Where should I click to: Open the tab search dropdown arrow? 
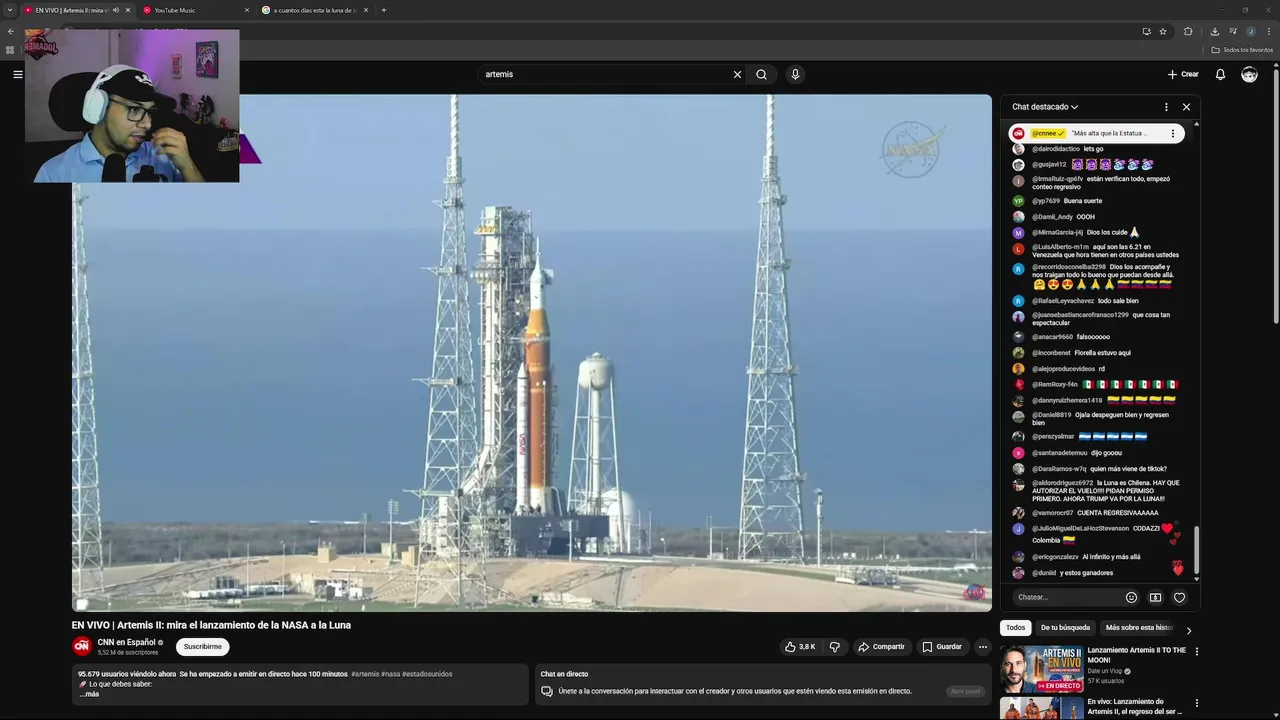8,10
